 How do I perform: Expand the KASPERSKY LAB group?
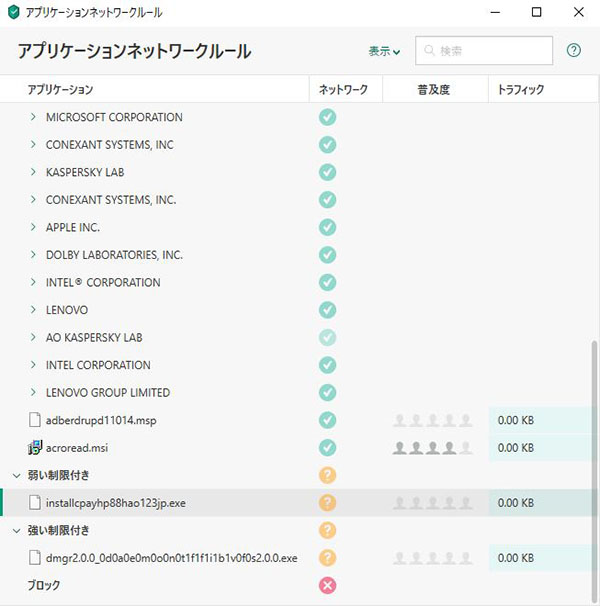[33, 172]
